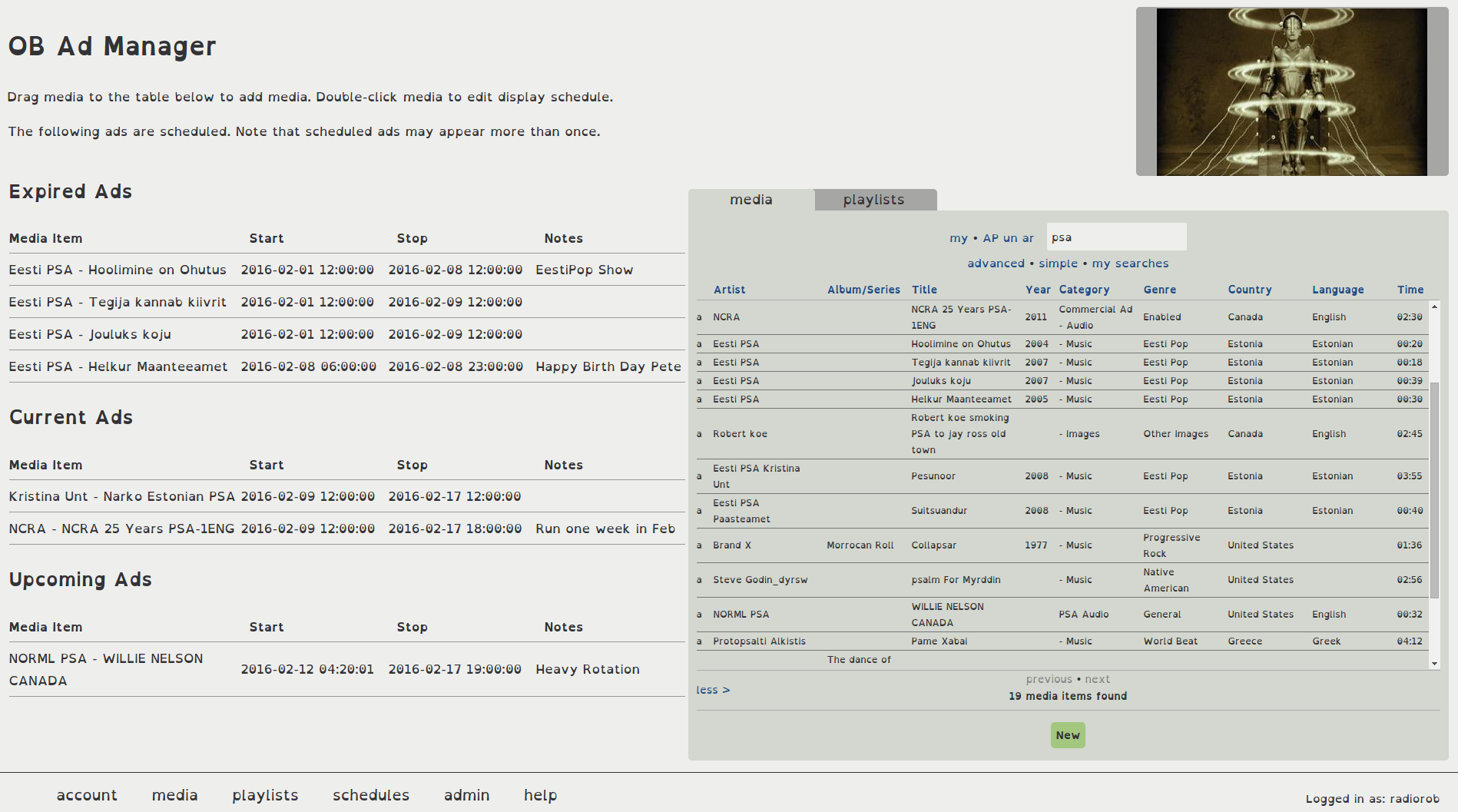Sort media by Language column

coord(1337,290)
